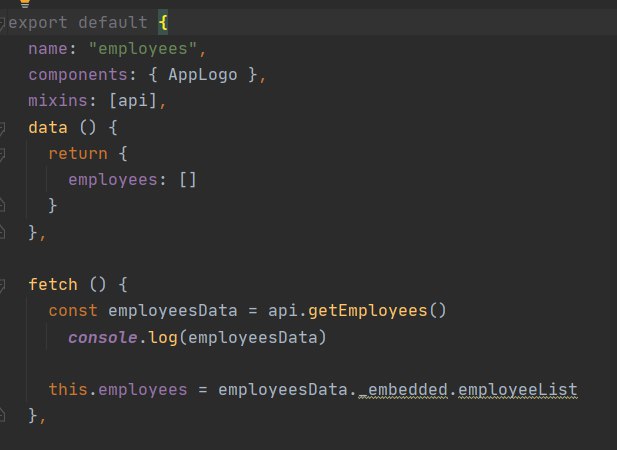617x450 pixels.
Task: Click the "mixins" property key
Action: pos(58,101)
